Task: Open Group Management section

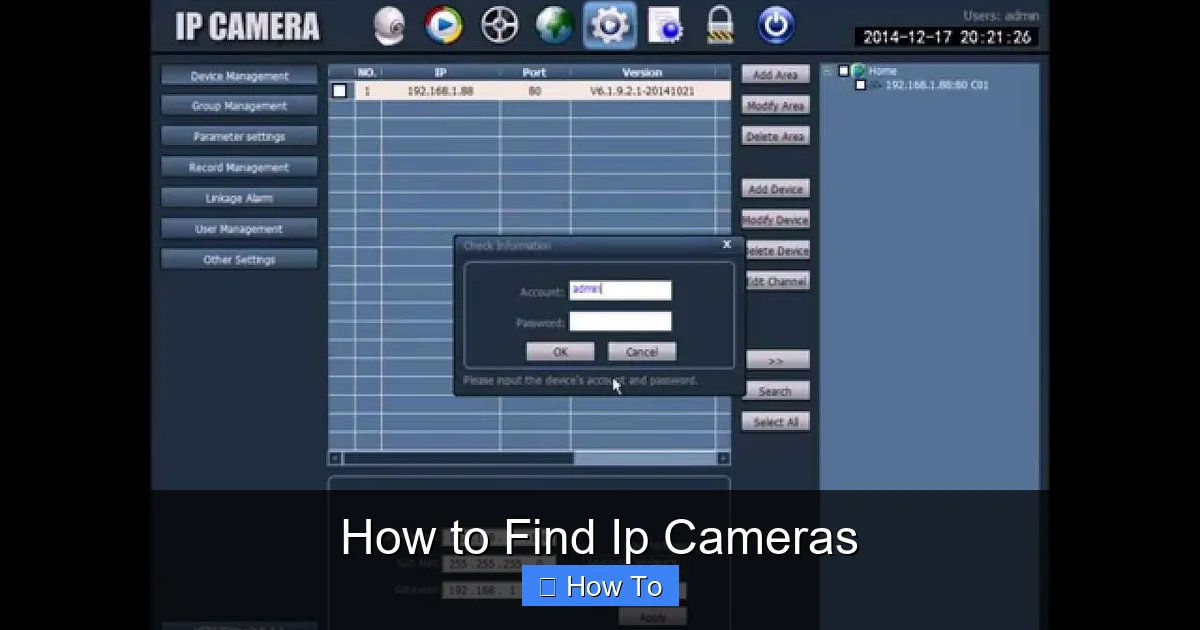Action: click(239, 106)
